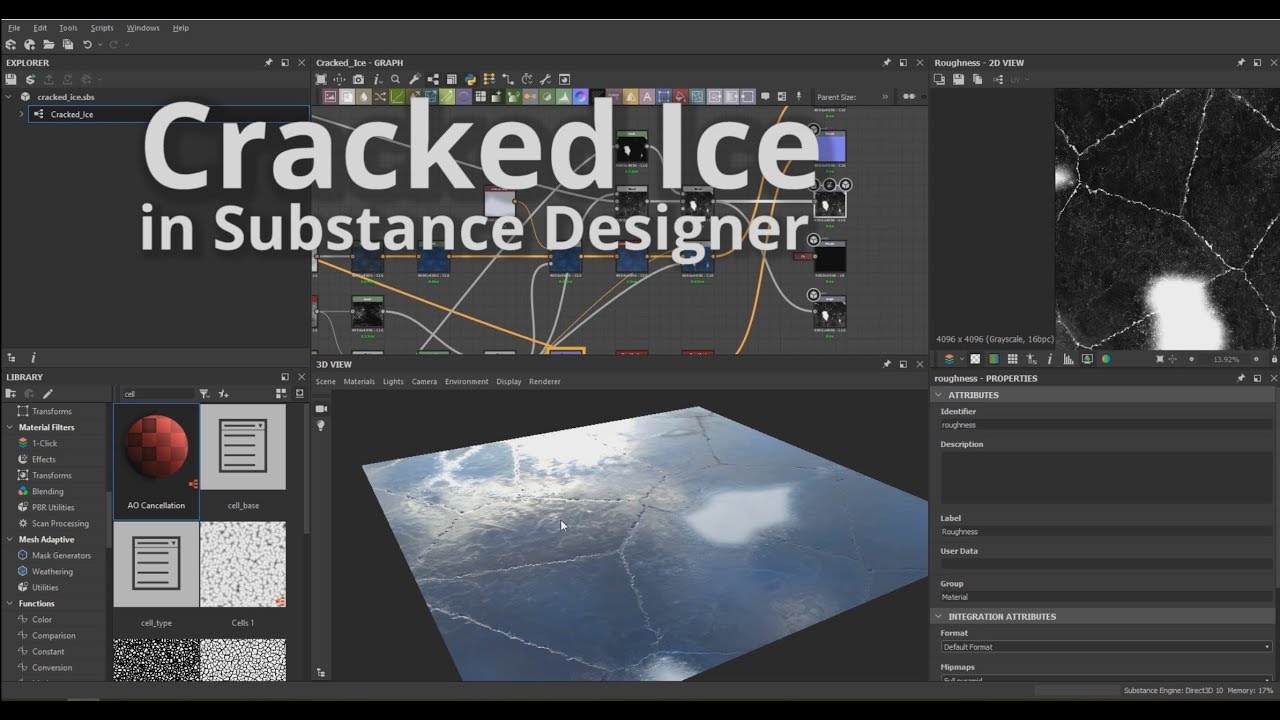Collapse the Mesh Adaptive category

click(10, 539)
